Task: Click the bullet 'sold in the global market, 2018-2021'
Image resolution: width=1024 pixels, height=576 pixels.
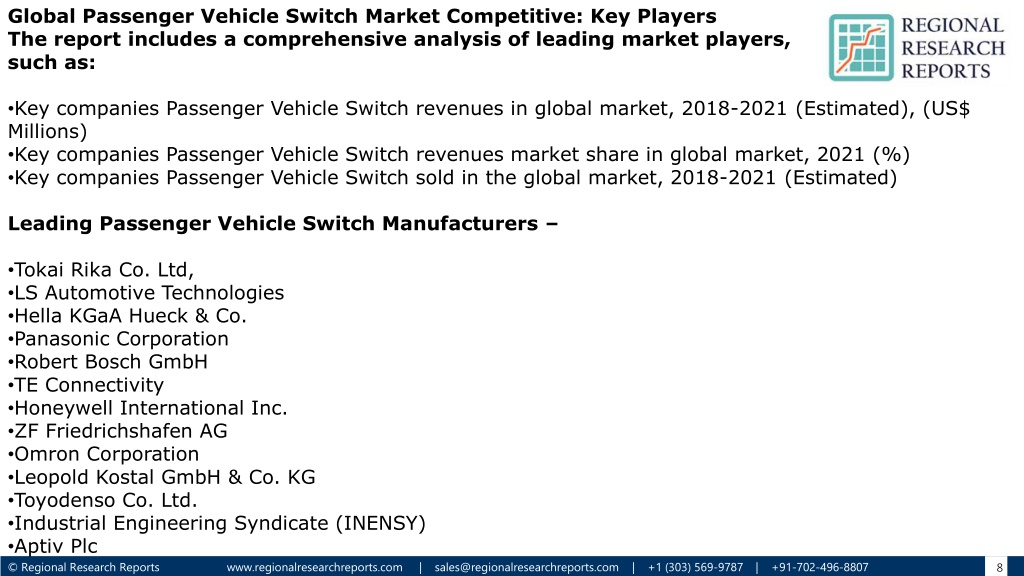Action: click(x=452, y=177)
